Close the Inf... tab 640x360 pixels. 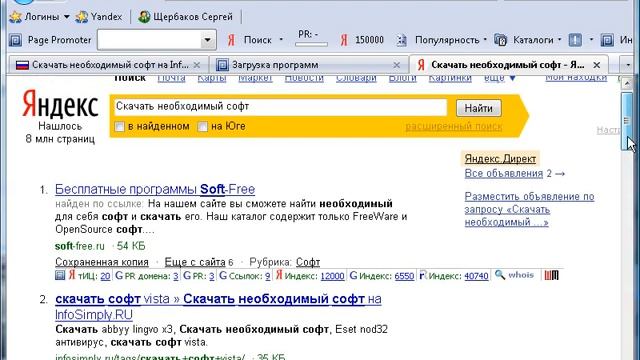coord(197,65)
